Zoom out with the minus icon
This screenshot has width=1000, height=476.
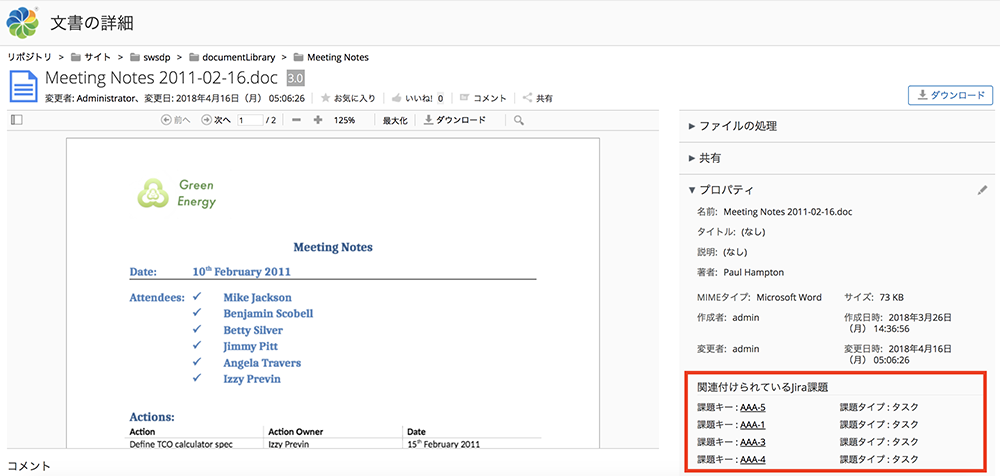[296, 120]
